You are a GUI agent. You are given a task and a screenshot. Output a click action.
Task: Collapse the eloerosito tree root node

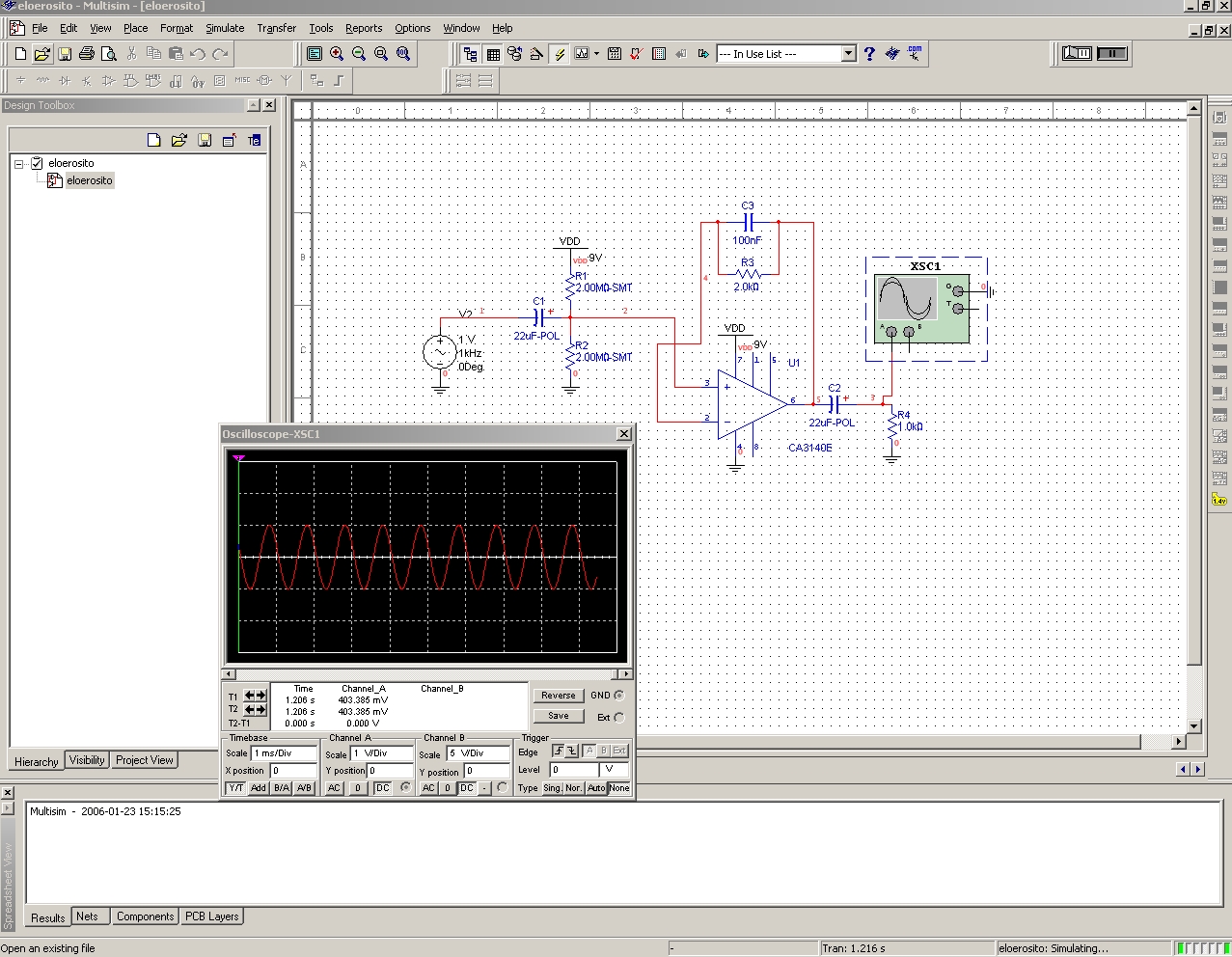pos(18,164)
